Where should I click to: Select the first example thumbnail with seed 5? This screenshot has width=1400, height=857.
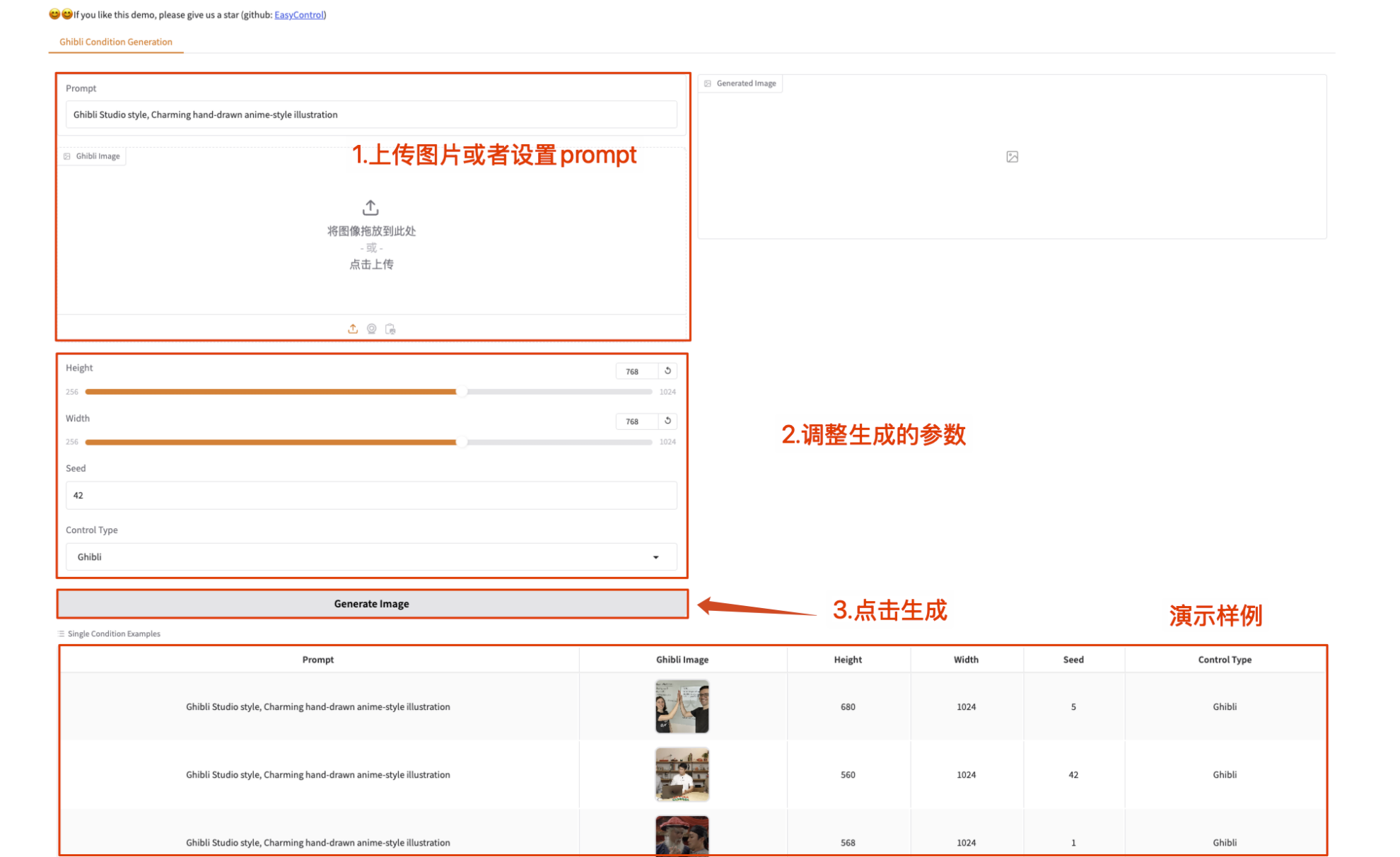(x=682, y=706)
